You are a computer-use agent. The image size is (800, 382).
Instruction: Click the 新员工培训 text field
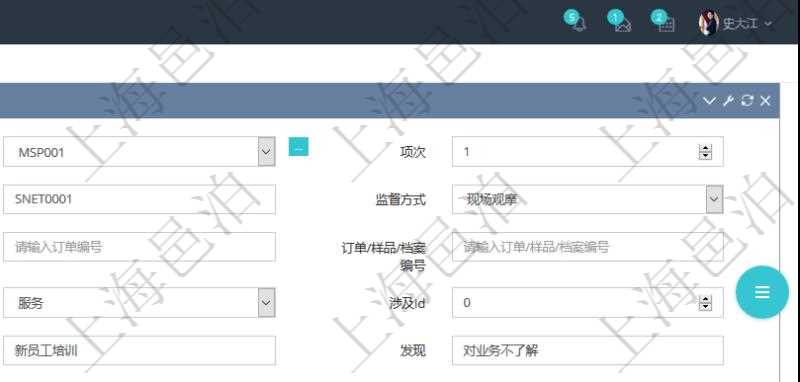point(139,350)
